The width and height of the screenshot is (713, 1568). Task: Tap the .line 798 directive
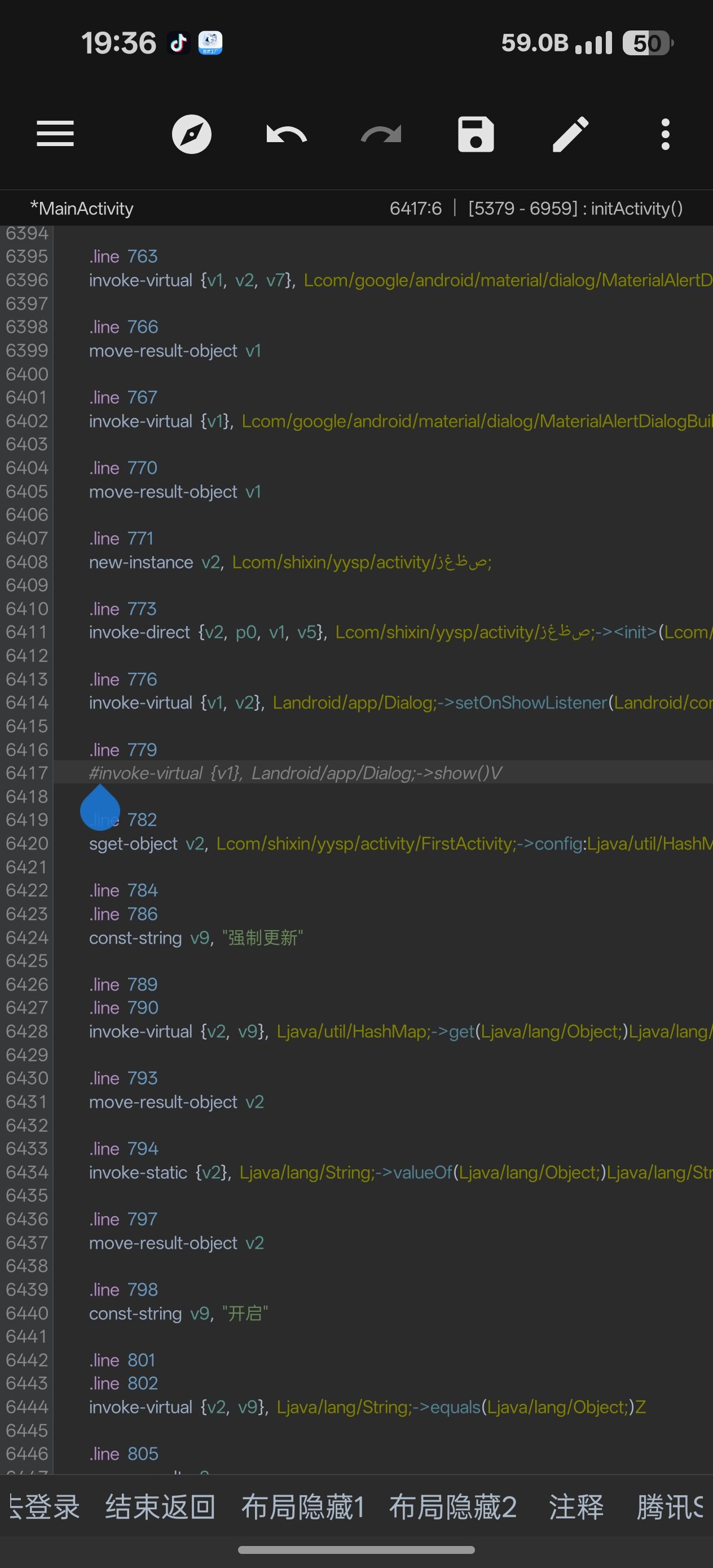click(x=123, y=1289)
